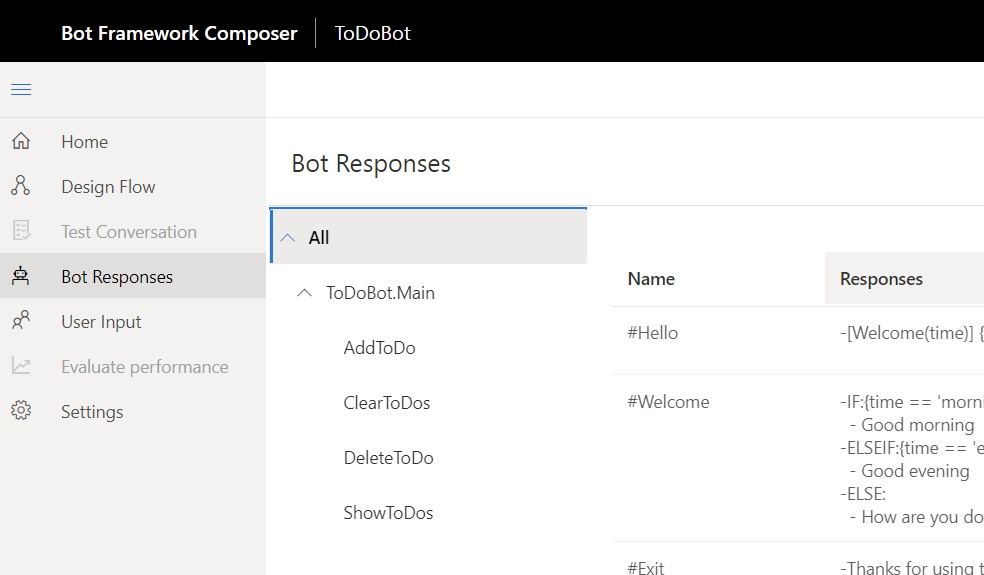Click the Evaluate performance chart icon

[21, 367]
